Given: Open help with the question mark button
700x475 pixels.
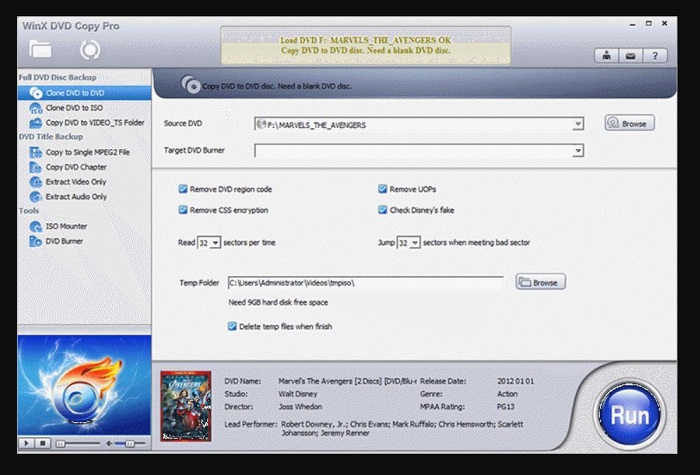Looking at the screenshot, I should pos(655,56).
